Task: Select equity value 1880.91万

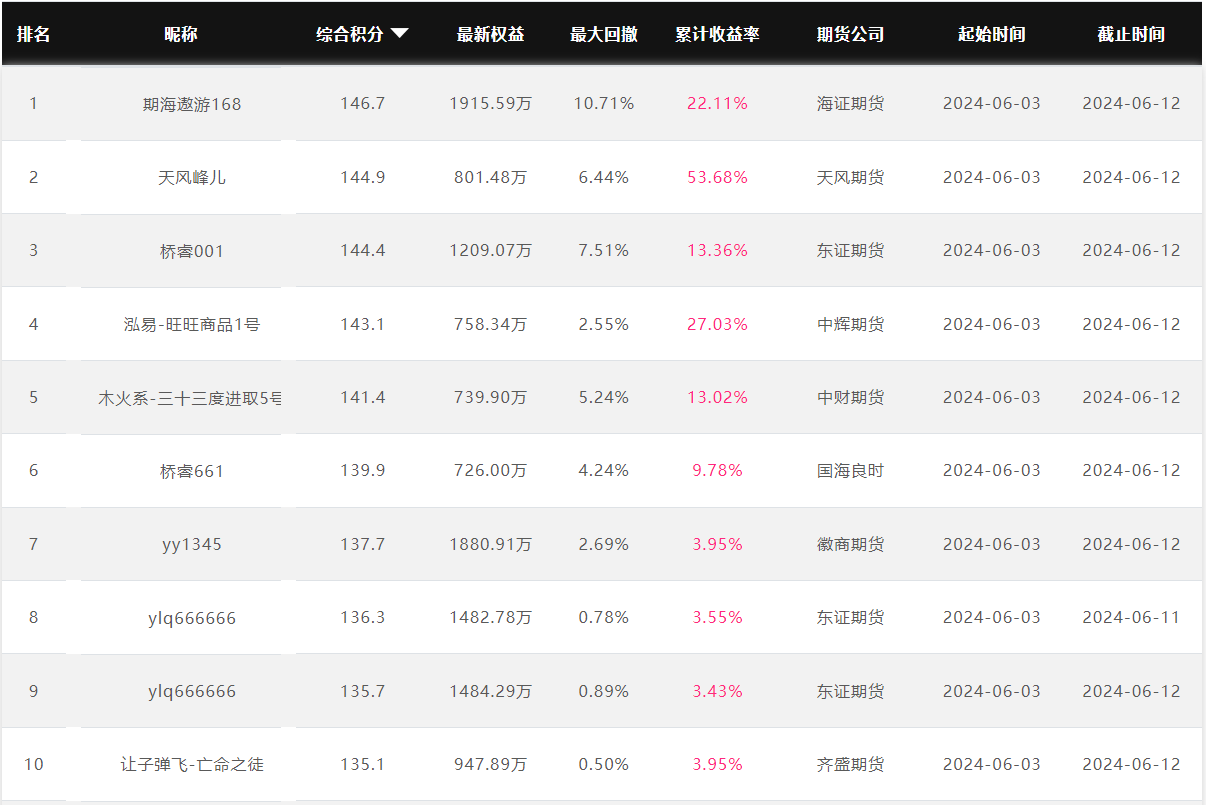Action: pos(491,544)
